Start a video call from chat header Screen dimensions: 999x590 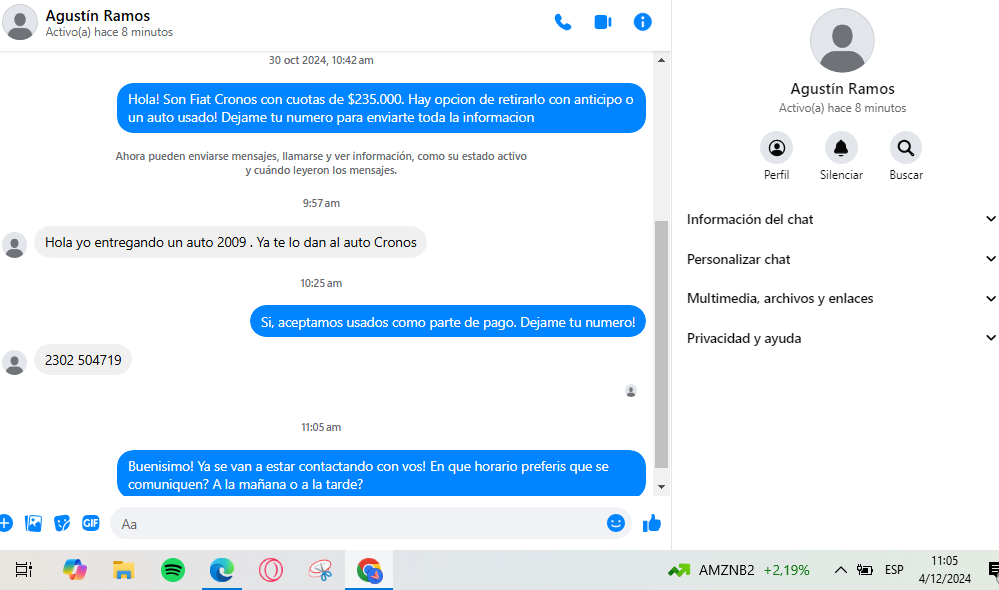pyautogui.click(x=603, y=22)
